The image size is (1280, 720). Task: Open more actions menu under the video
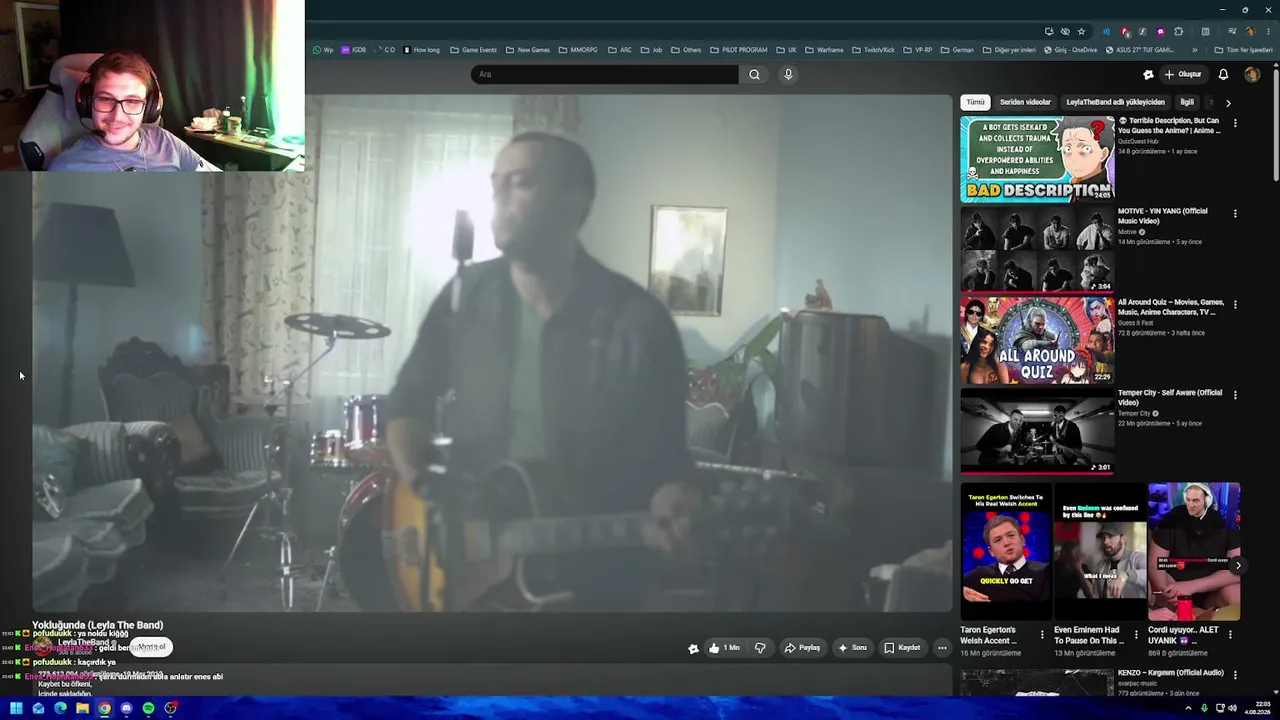942,648
